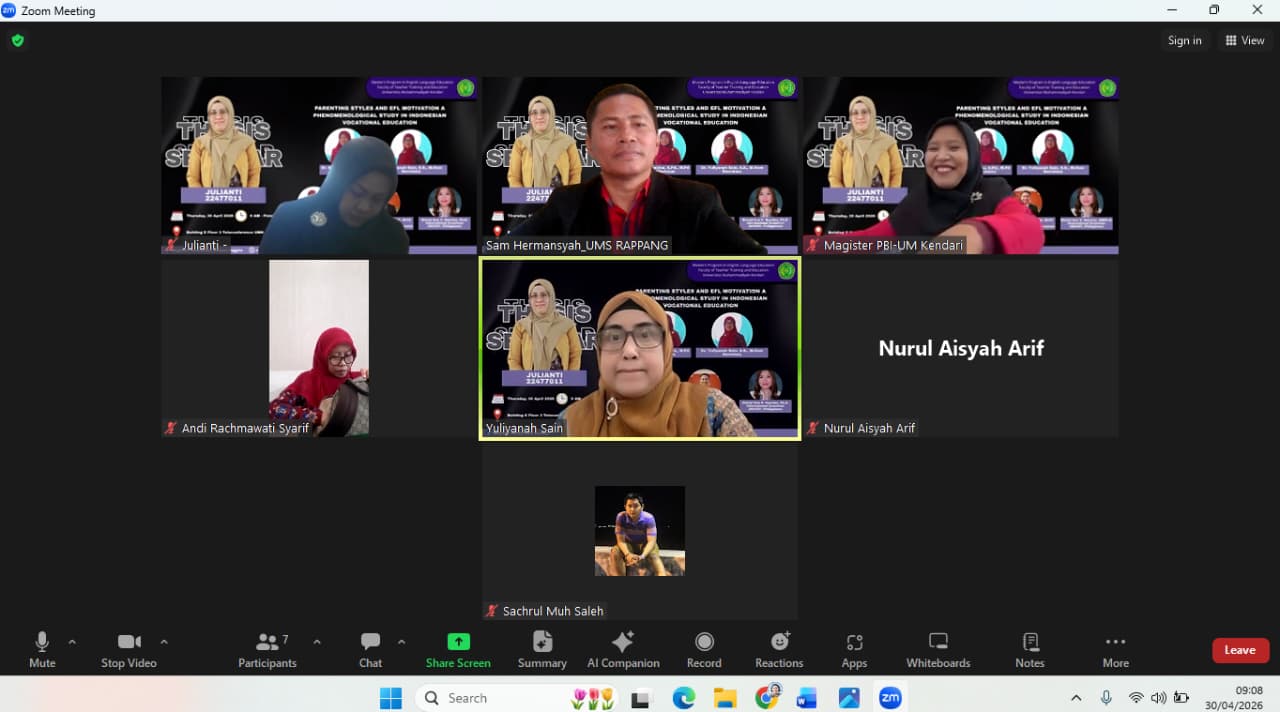Toggle the Chat panel
Viewport: 1280px width, 712px height.
370,649
